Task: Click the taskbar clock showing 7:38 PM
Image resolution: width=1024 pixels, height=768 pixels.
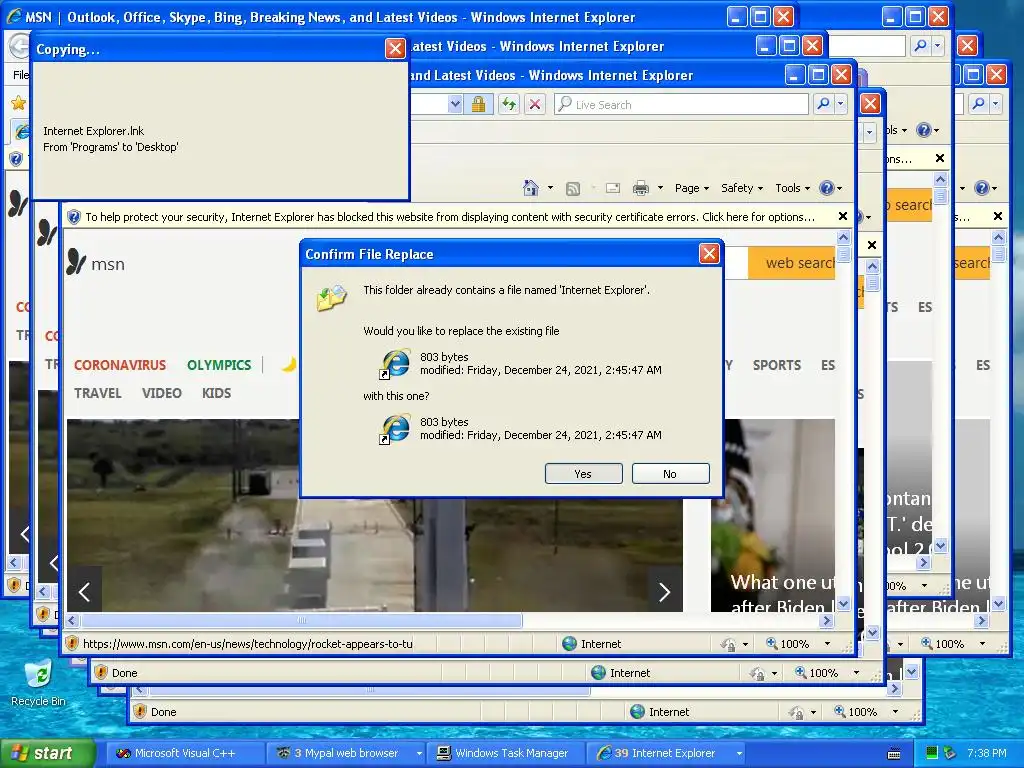Action: (x=986, y=753)
